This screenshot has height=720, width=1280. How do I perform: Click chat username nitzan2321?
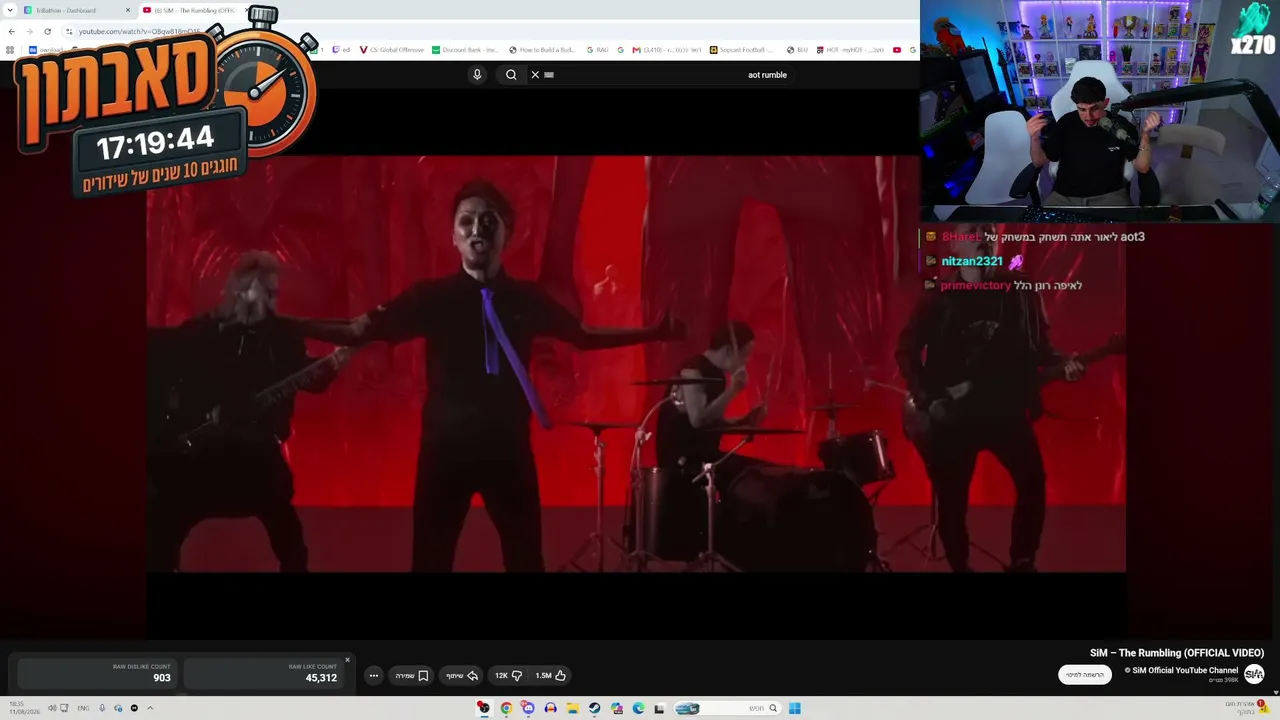(x=972, y=262)
